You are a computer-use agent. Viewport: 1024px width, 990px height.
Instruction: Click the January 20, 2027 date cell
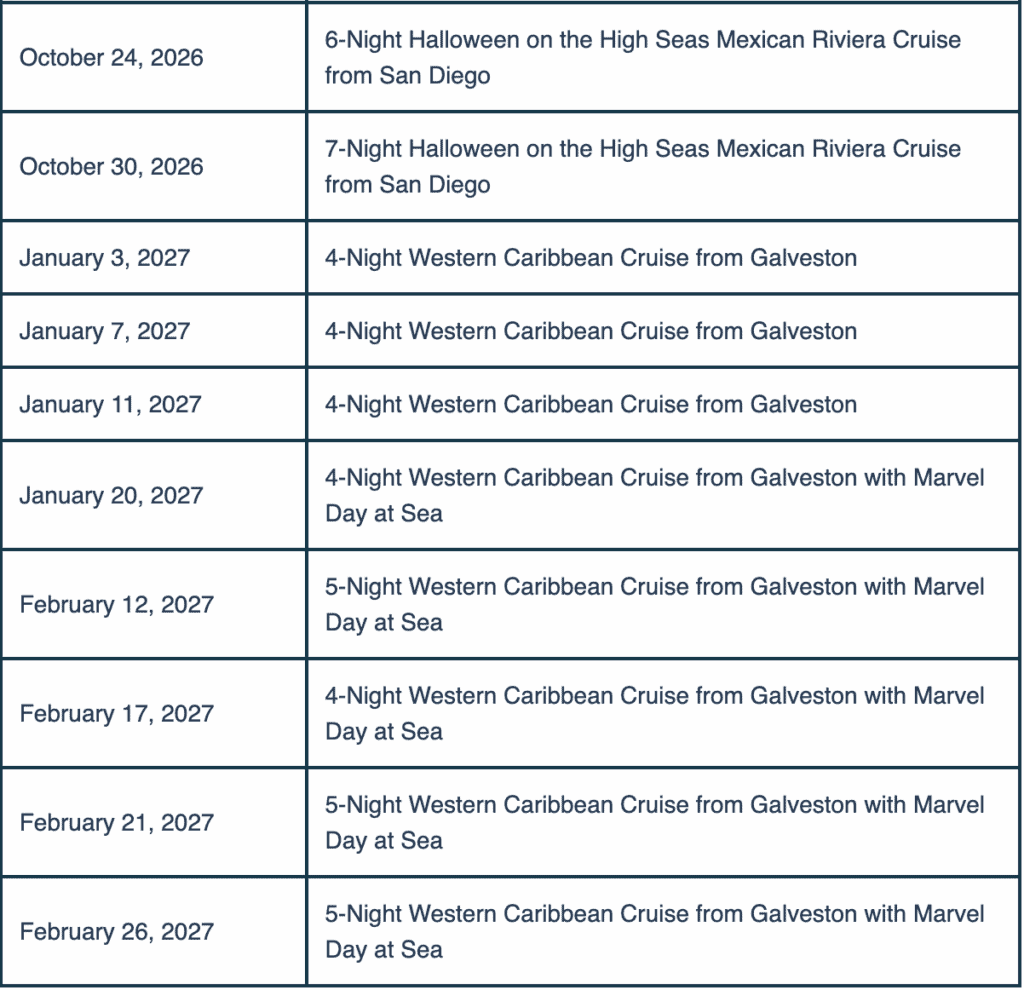click(110, 495)
